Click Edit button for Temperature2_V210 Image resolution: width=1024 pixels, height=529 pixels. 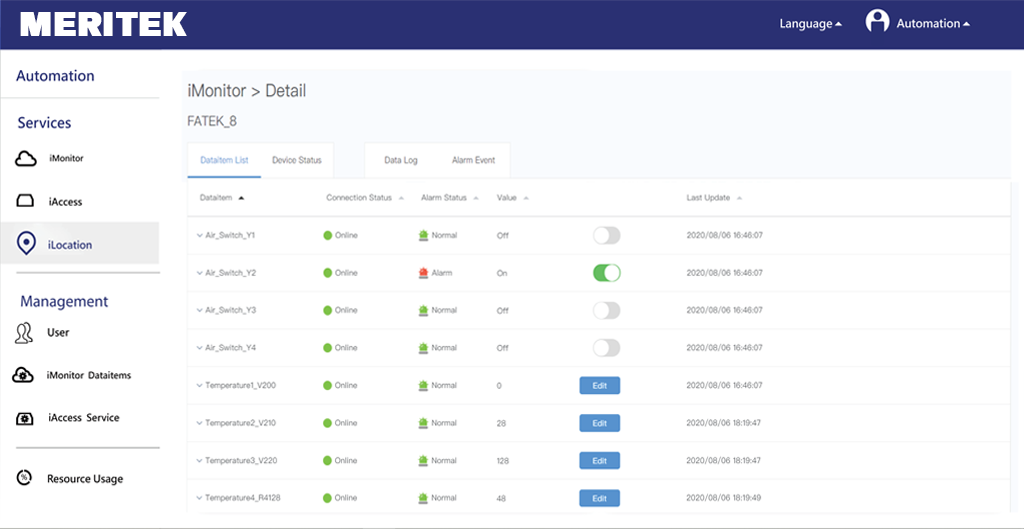tap(599, 423)
